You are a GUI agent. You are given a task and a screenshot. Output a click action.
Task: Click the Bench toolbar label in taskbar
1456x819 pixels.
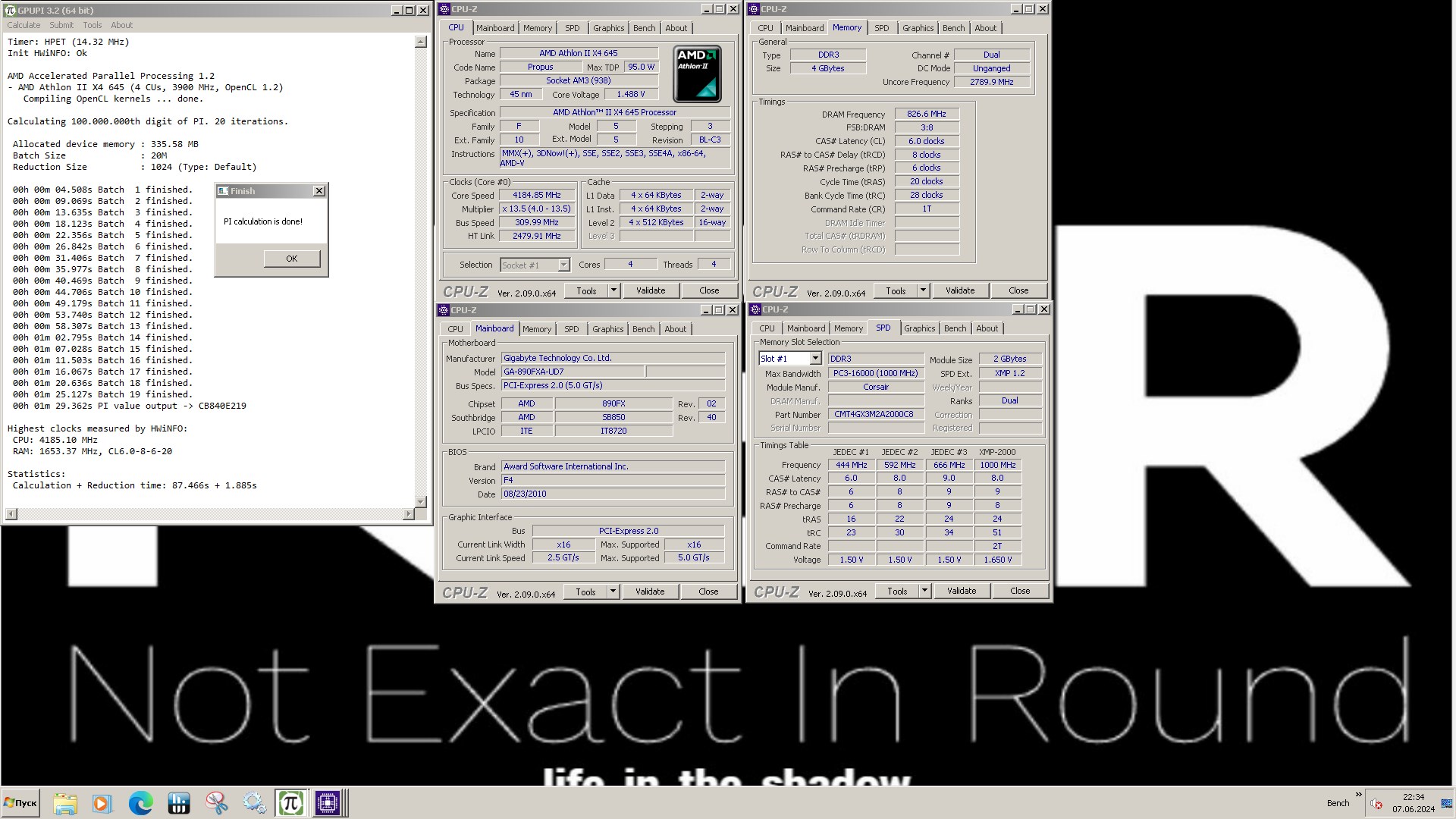coord(1338,803)
